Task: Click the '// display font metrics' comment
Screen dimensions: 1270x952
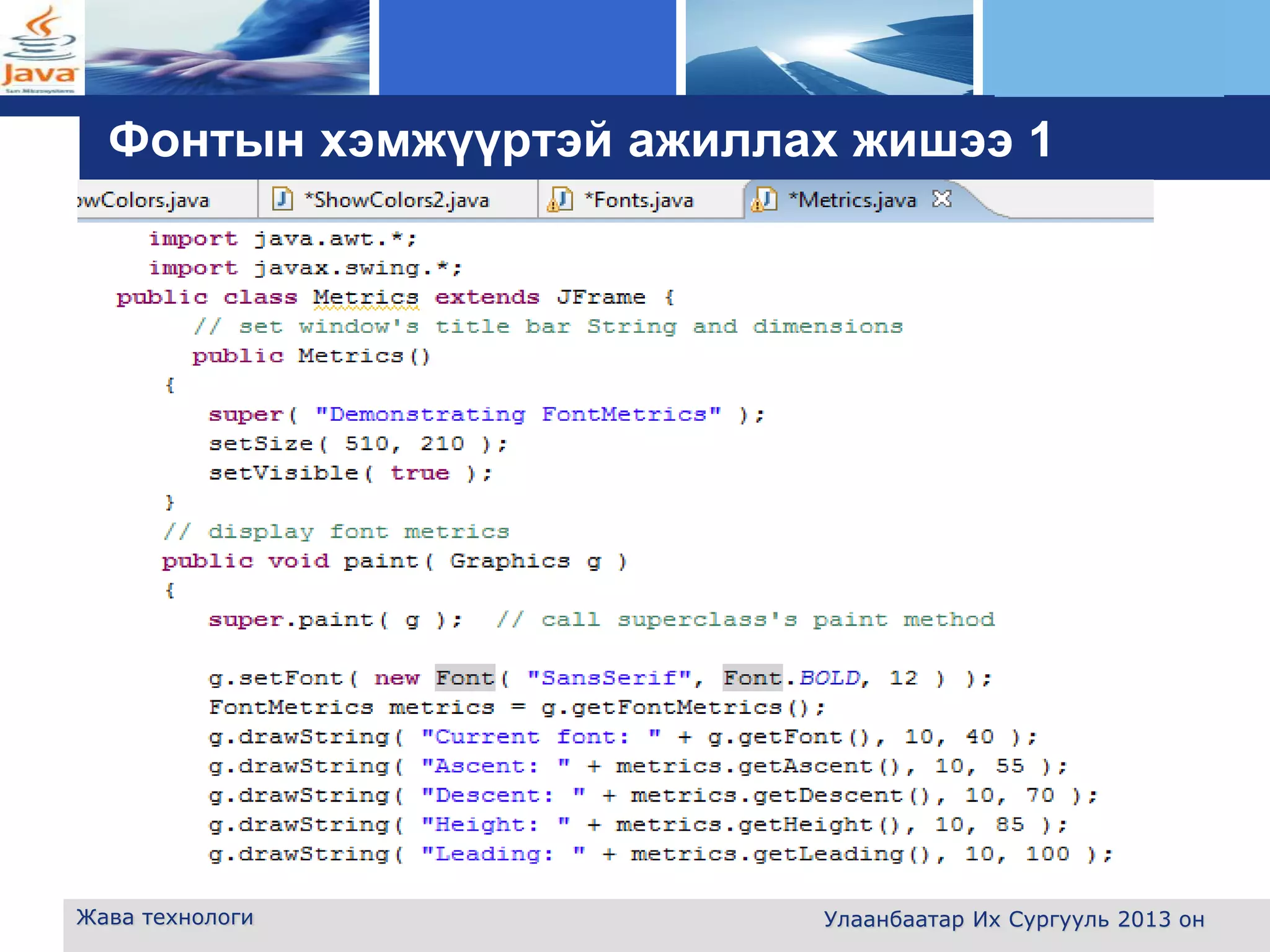Action: (336, 532)
